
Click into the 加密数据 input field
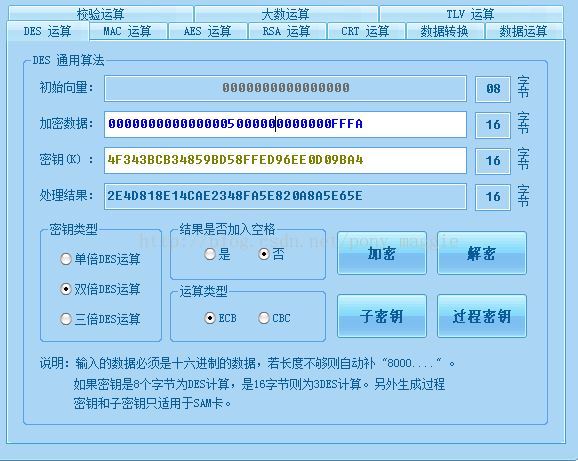click(x=285, y=124)
